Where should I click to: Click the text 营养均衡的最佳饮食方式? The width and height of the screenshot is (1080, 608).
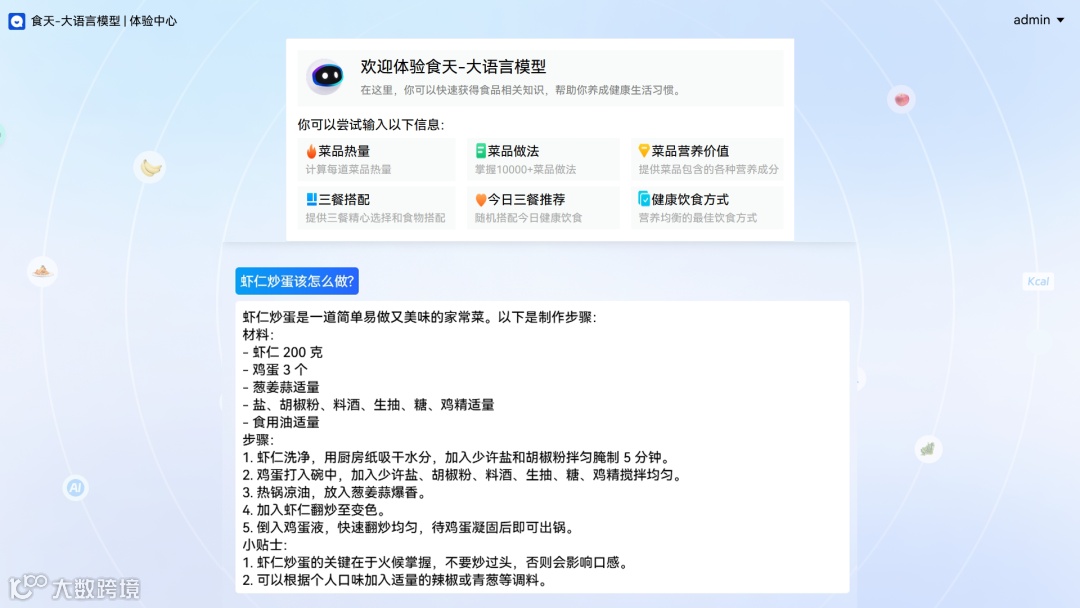point(698,218)
